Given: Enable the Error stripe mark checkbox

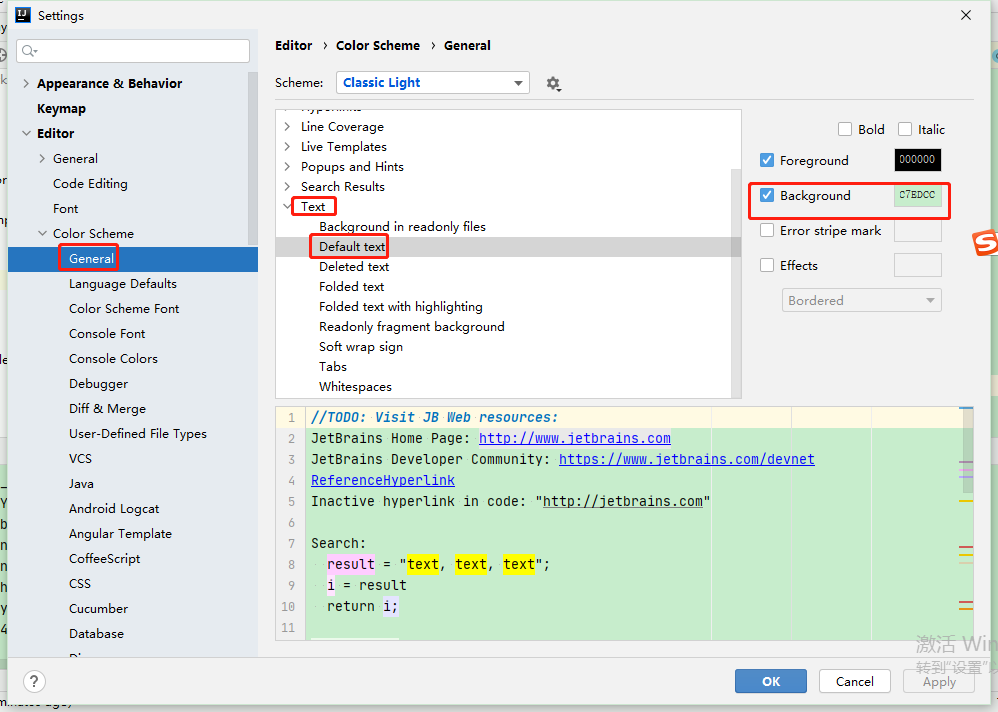Looking at the screenshot, I should (x=767, y=230).
